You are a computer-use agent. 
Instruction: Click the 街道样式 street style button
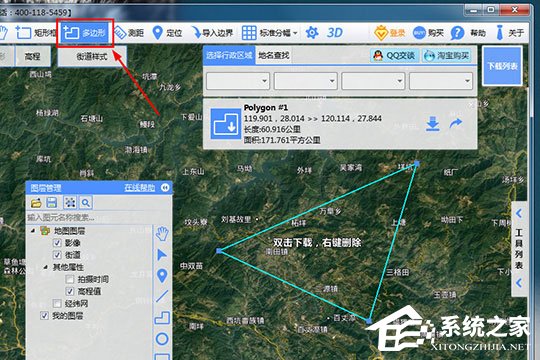tap(92, 56)
